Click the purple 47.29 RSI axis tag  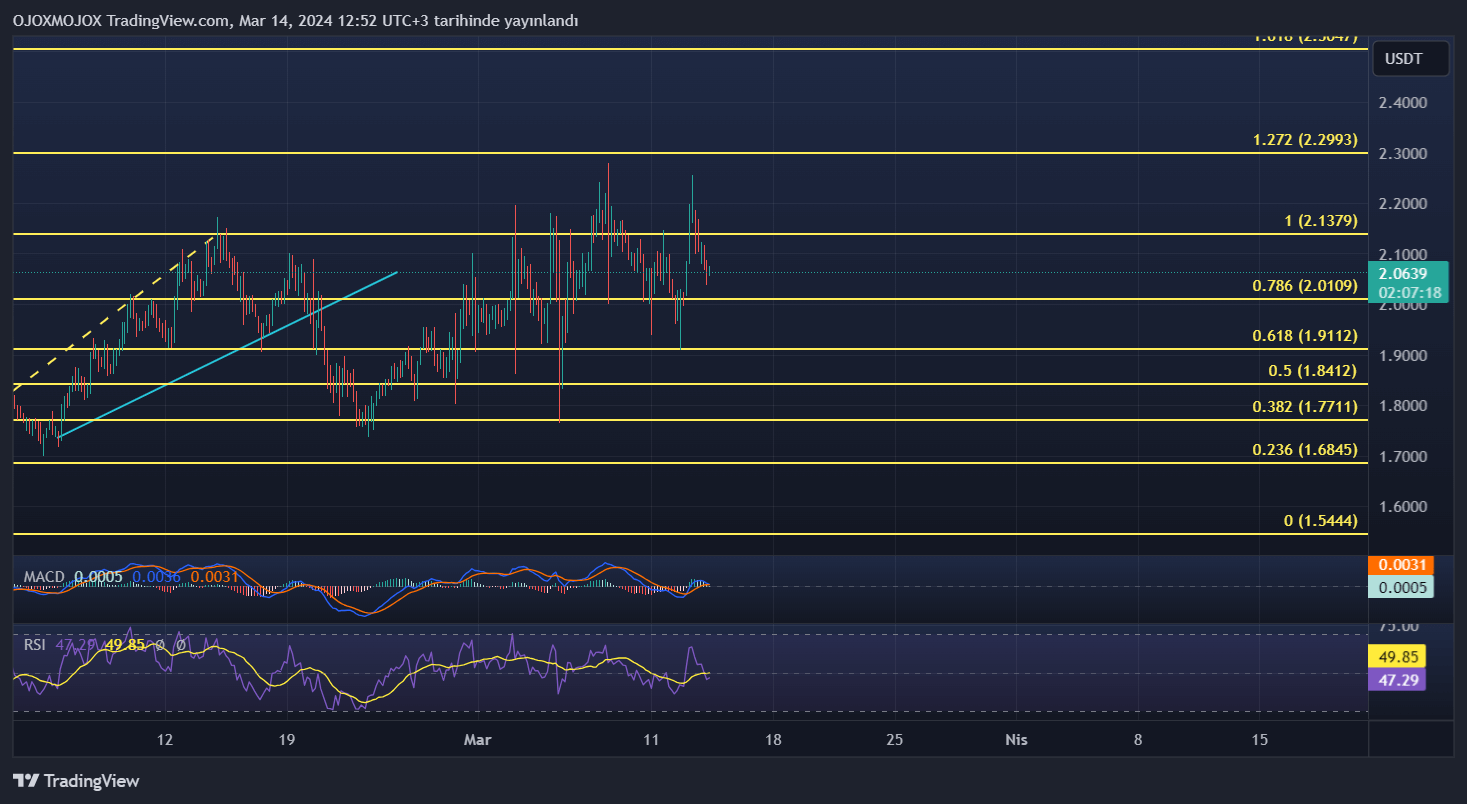(x=1396, y=680)
